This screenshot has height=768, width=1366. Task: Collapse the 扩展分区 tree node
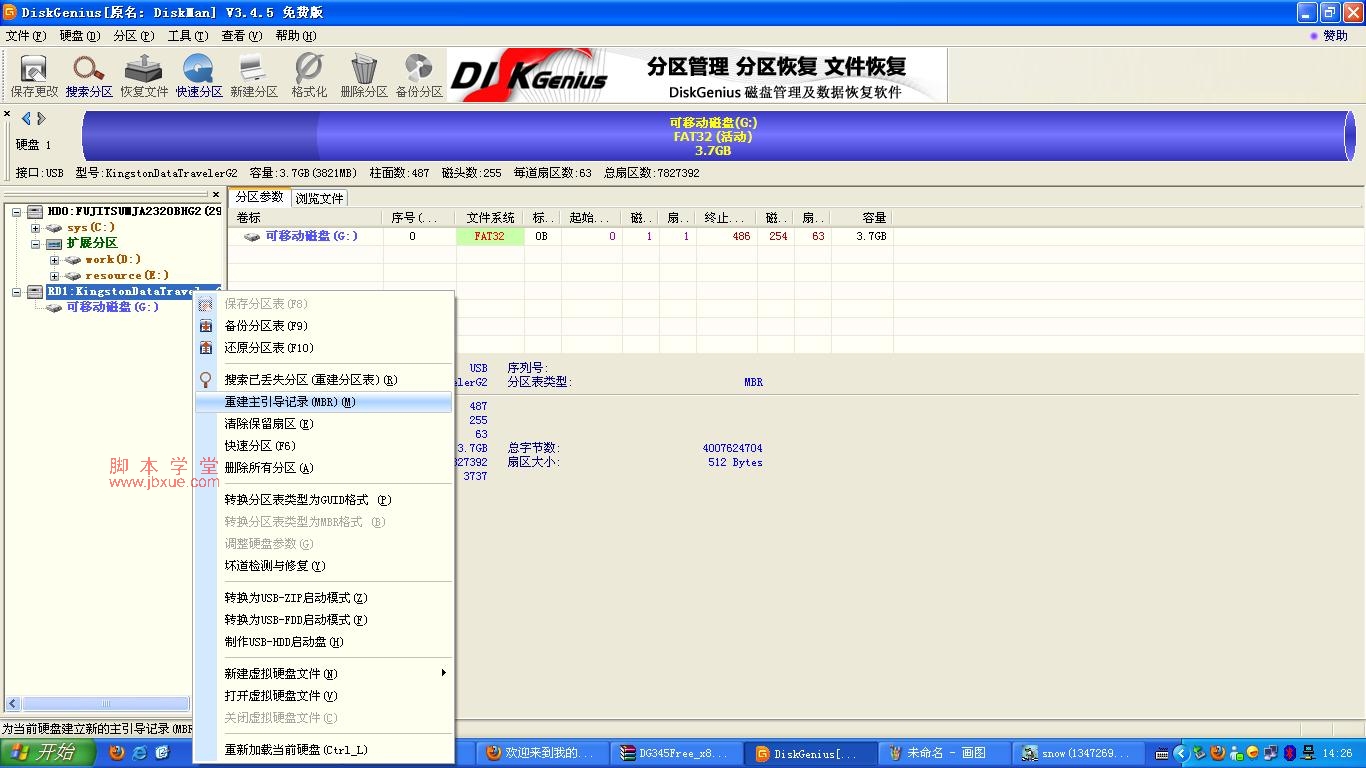click(36, 244)
